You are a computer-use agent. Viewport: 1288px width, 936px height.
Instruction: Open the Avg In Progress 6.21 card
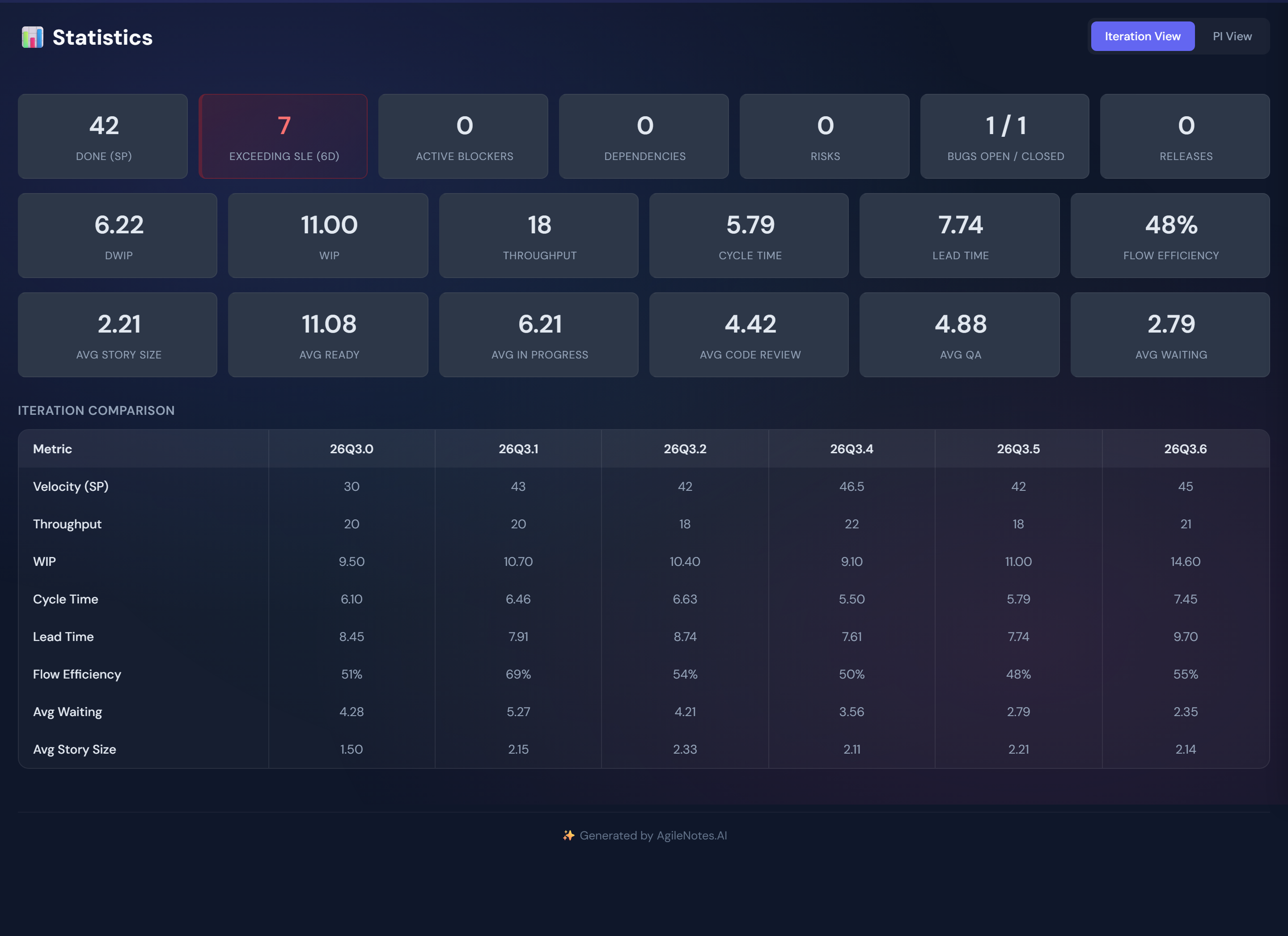539,335
